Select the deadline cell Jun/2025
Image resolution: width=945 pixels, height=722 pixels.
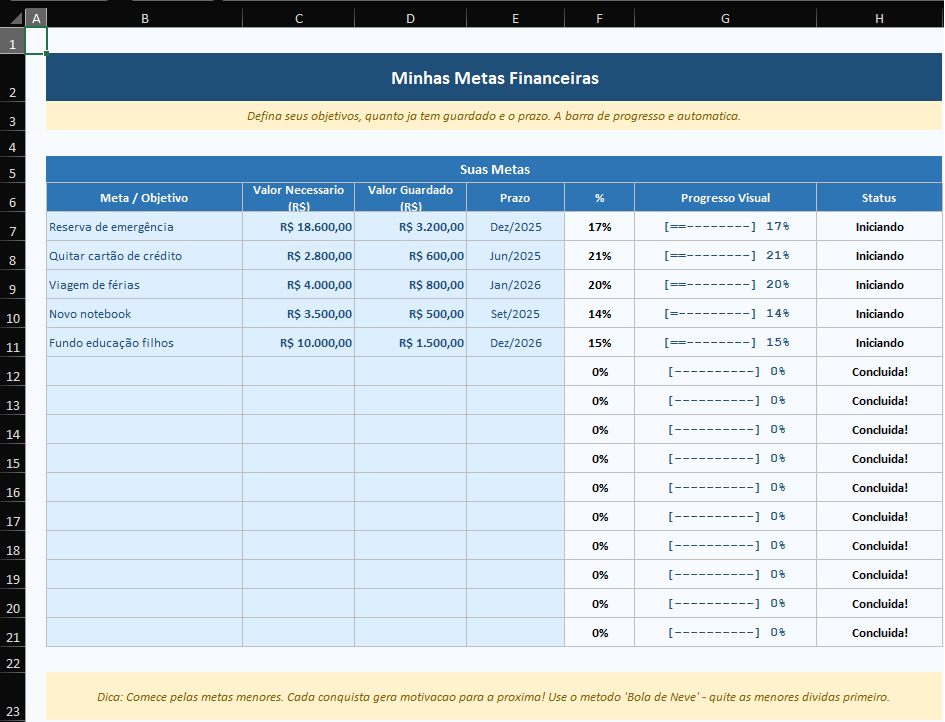coord(515,256)
